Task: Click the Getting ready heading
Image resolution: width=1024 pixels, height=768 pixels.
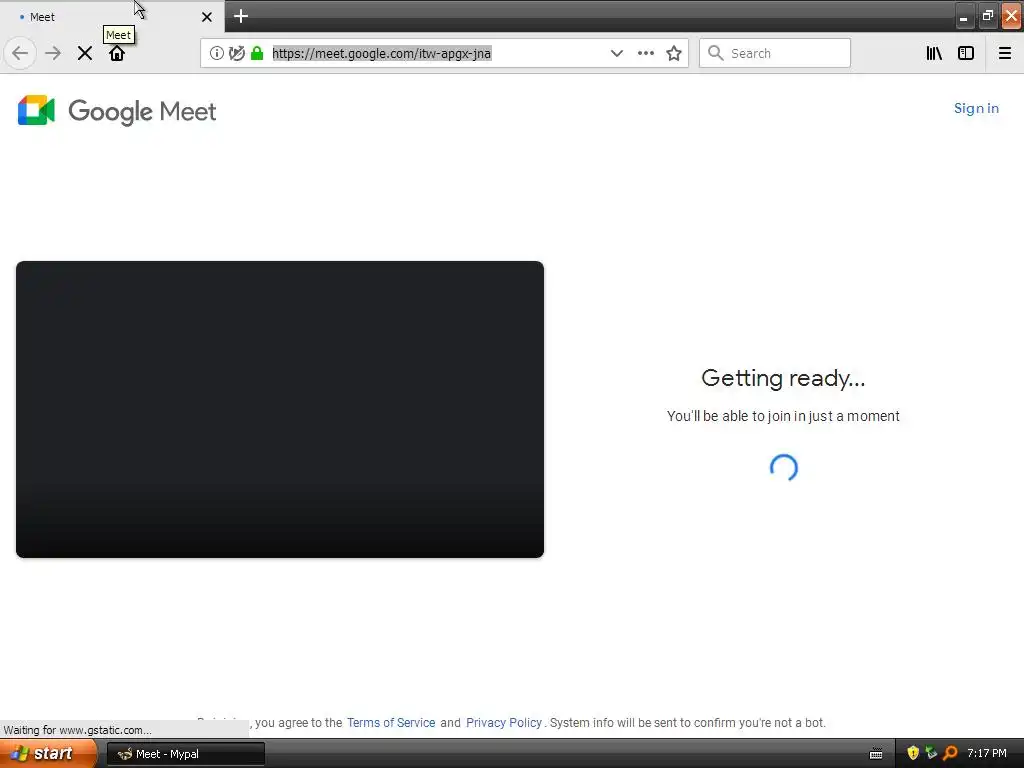Action: tap(783, 378)
